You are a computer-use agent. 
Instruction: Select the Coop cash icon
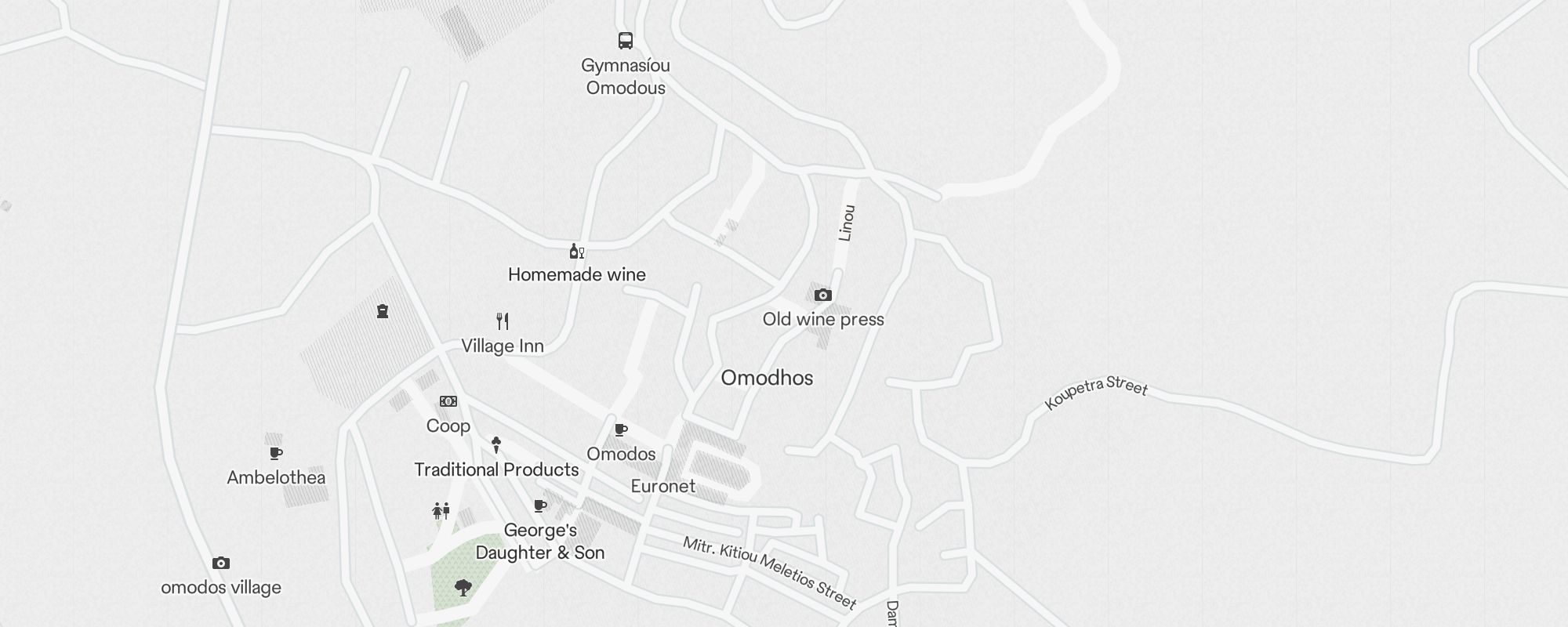448,401
